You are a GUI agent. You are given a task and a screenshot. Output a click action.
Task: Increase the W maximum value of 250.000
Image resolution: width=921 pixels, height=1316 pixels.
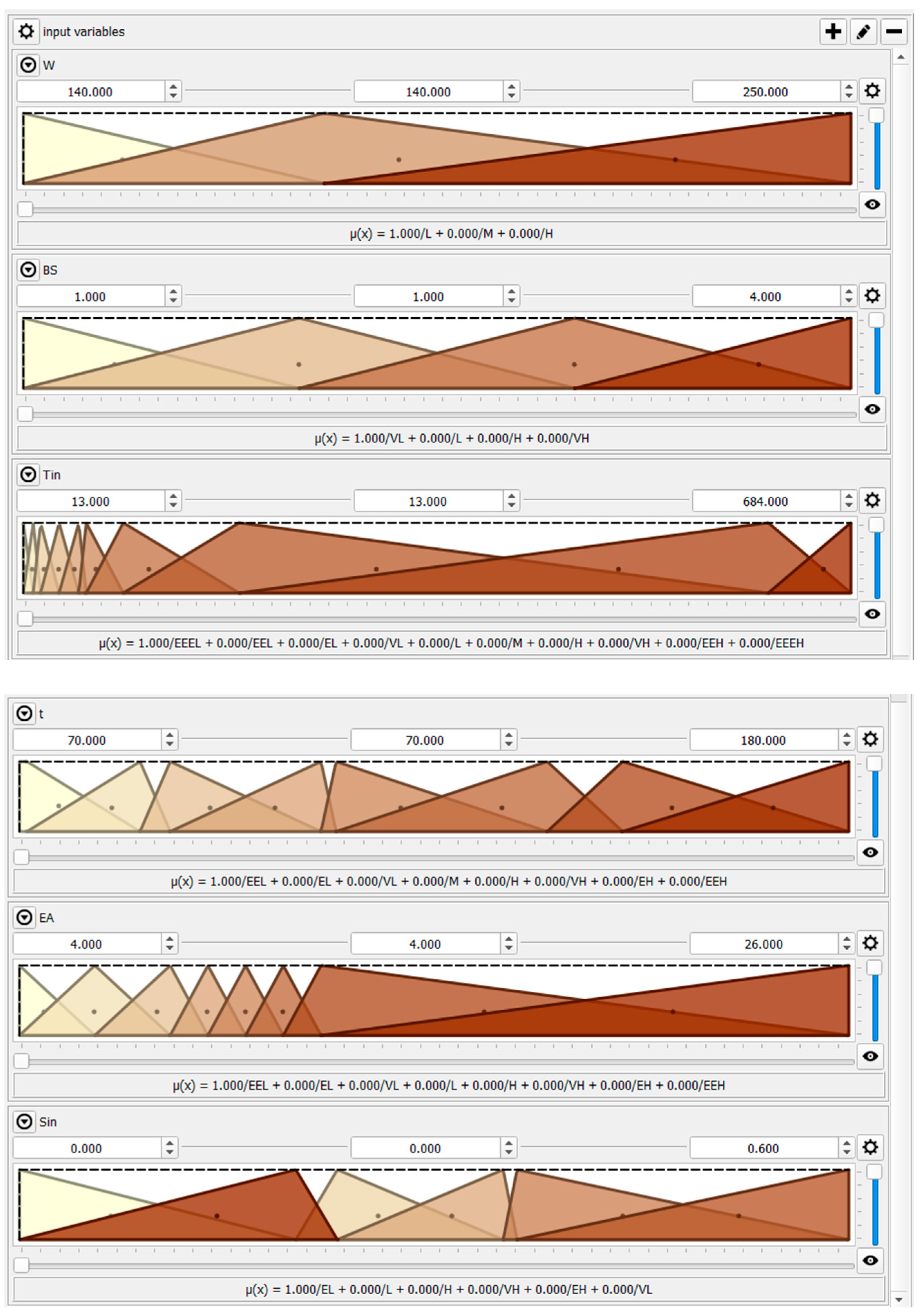848,87
